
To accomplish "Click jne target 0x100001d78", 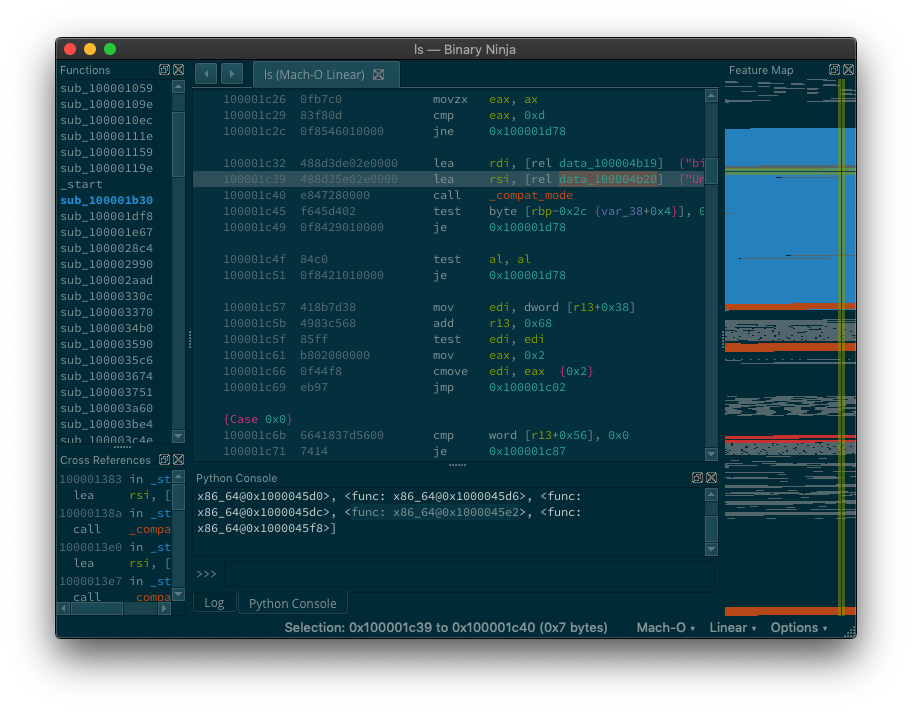I will [x=527, y=131].
